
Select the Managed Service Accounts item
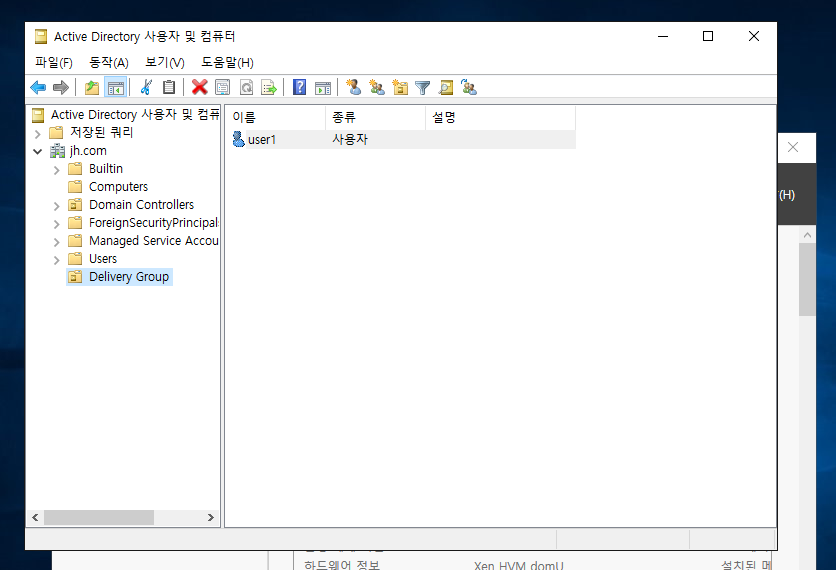154,241
